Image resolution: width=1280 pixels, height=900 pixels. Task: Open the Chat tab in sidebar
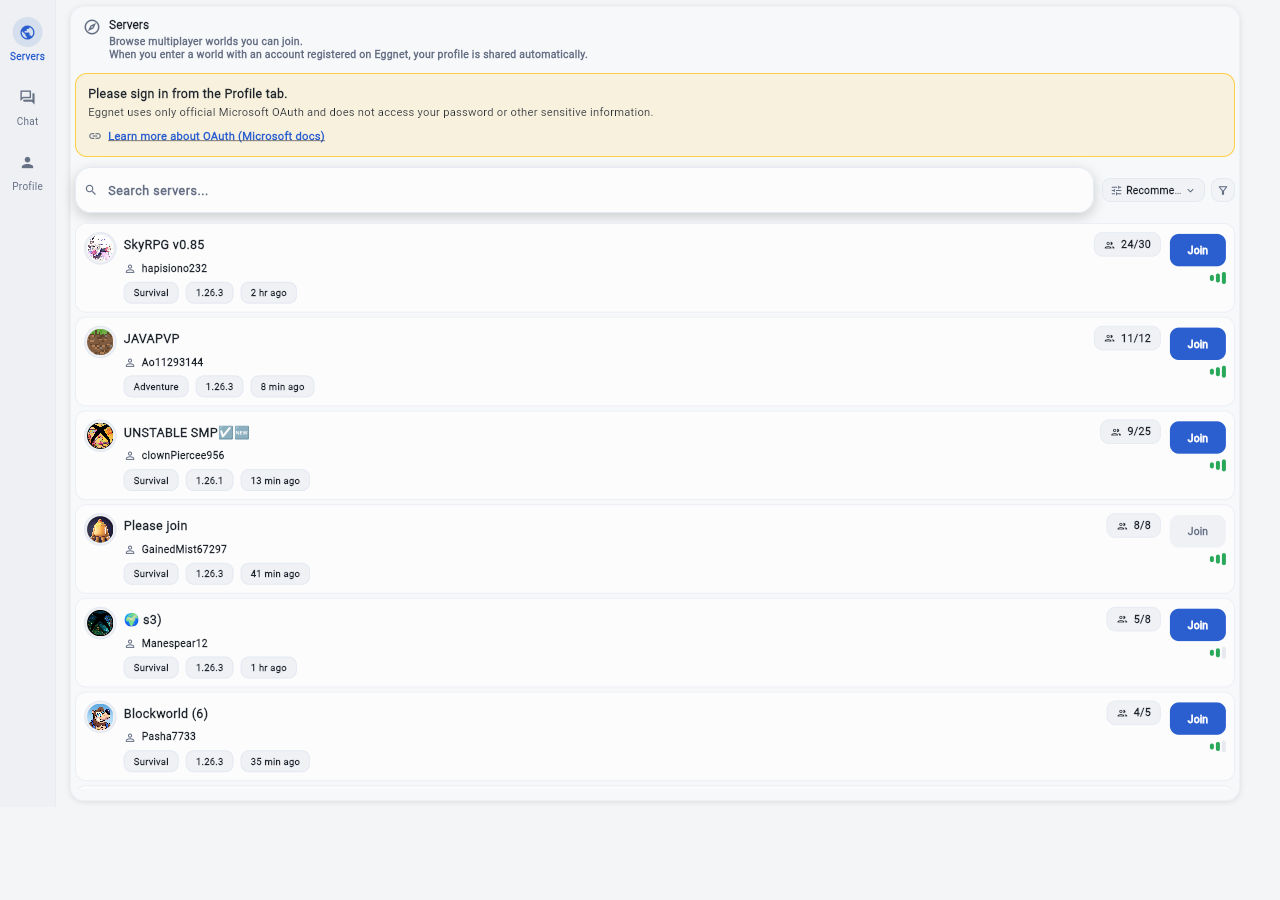pos(27,107)
